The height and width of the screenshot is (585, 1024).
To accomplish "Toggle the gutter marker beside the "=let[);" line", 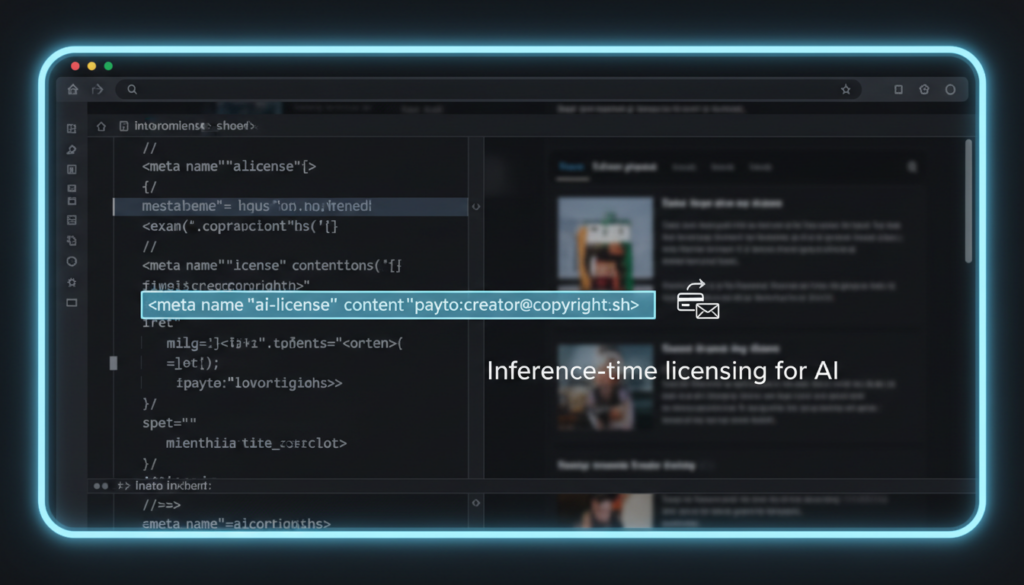I will [114, 363].
